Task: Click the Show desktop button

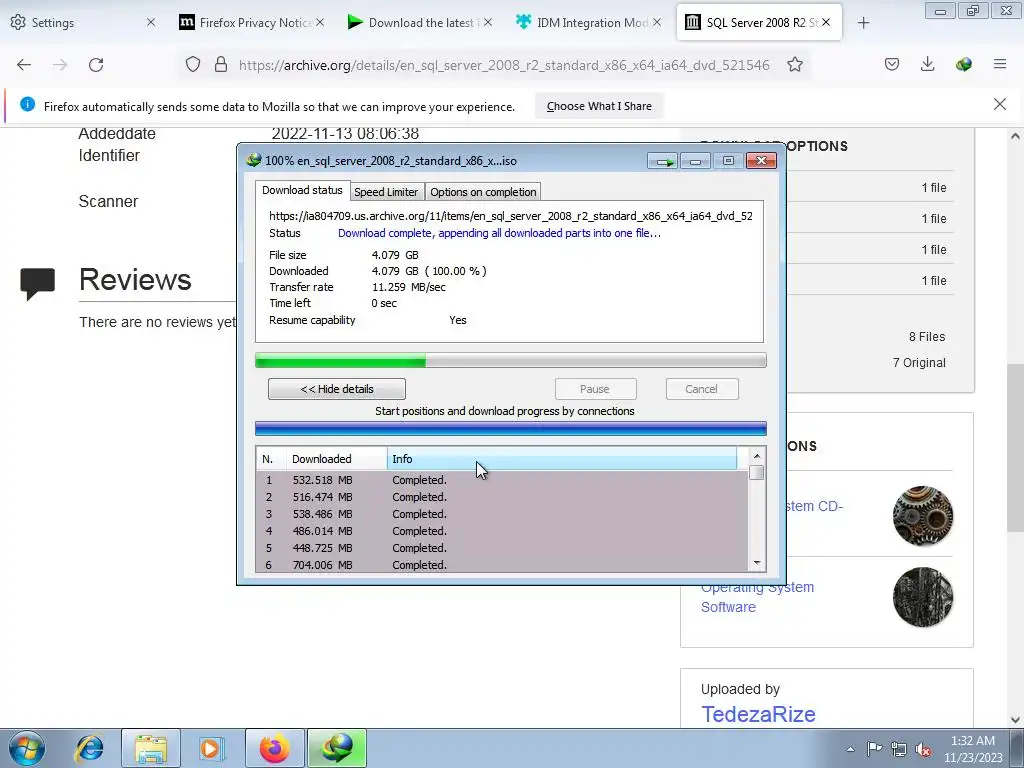Action: (x=1017, y=749)
